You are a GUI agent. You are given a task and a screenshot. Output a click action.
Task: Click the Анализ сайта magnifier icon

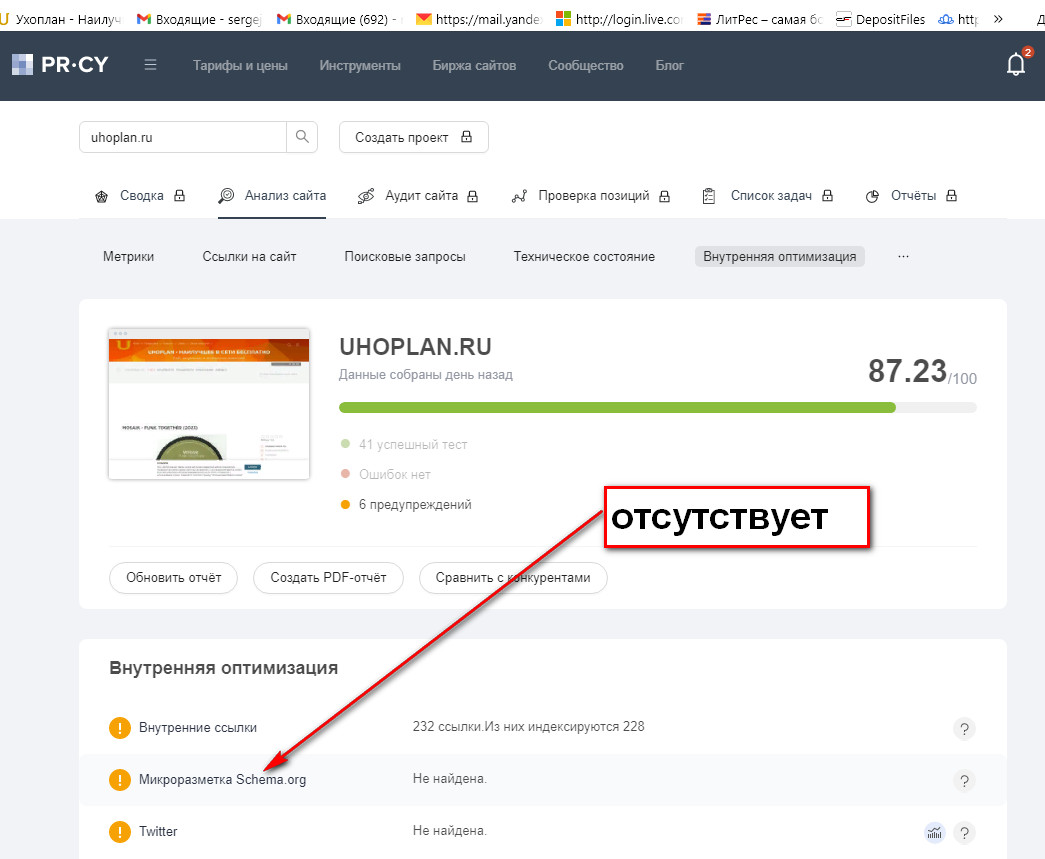point(227,195)
